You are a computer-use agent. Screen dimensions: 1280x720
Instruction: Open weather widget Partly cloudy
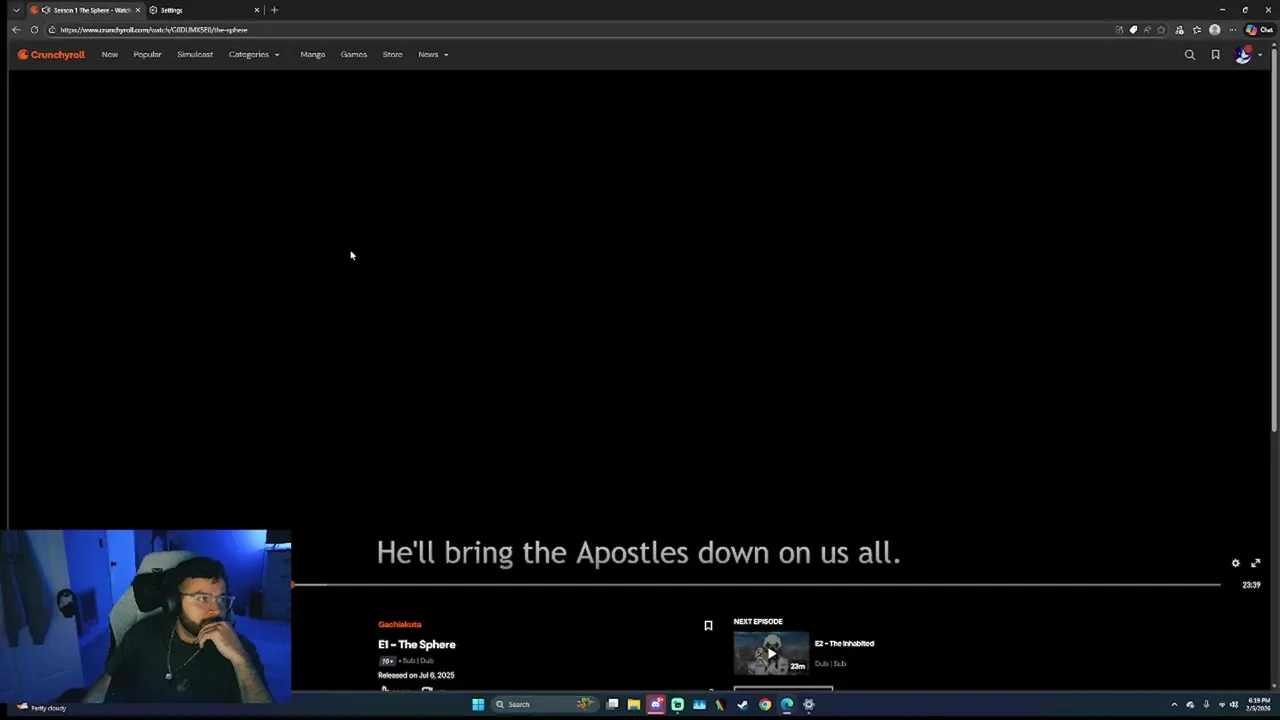(41, 708)
